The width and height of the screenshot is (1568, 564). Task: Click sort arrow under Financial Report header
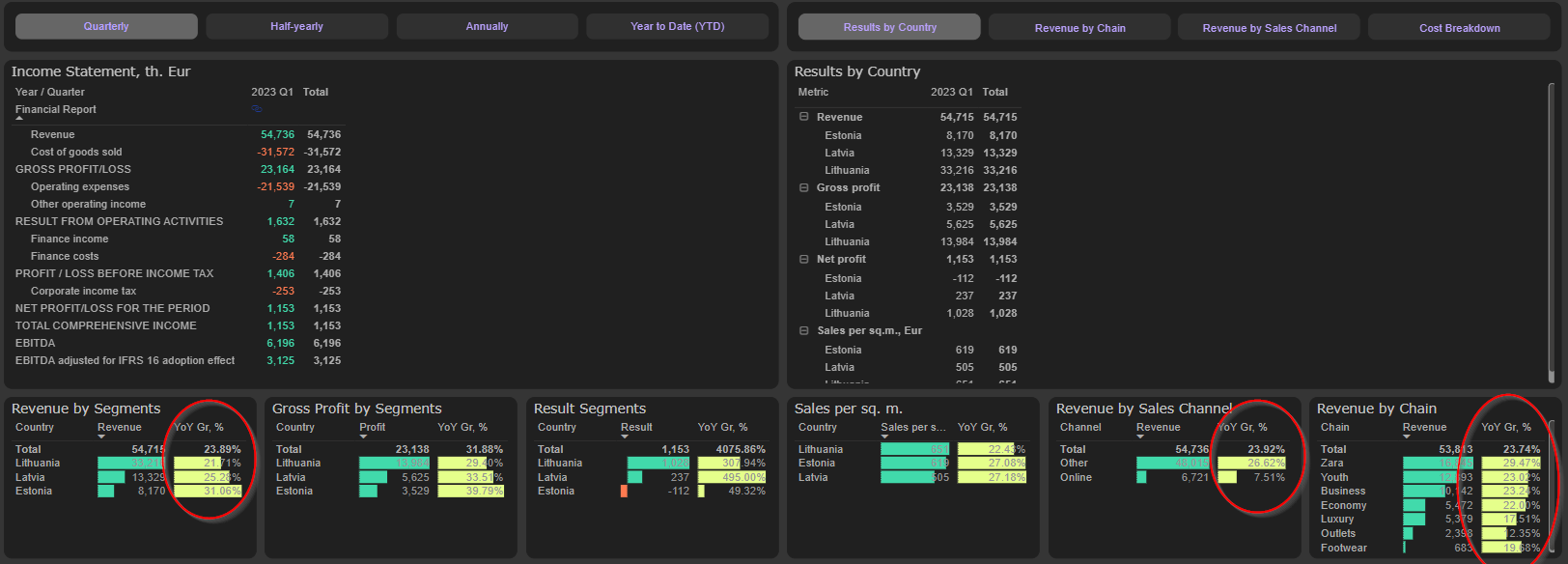[19, 119]
